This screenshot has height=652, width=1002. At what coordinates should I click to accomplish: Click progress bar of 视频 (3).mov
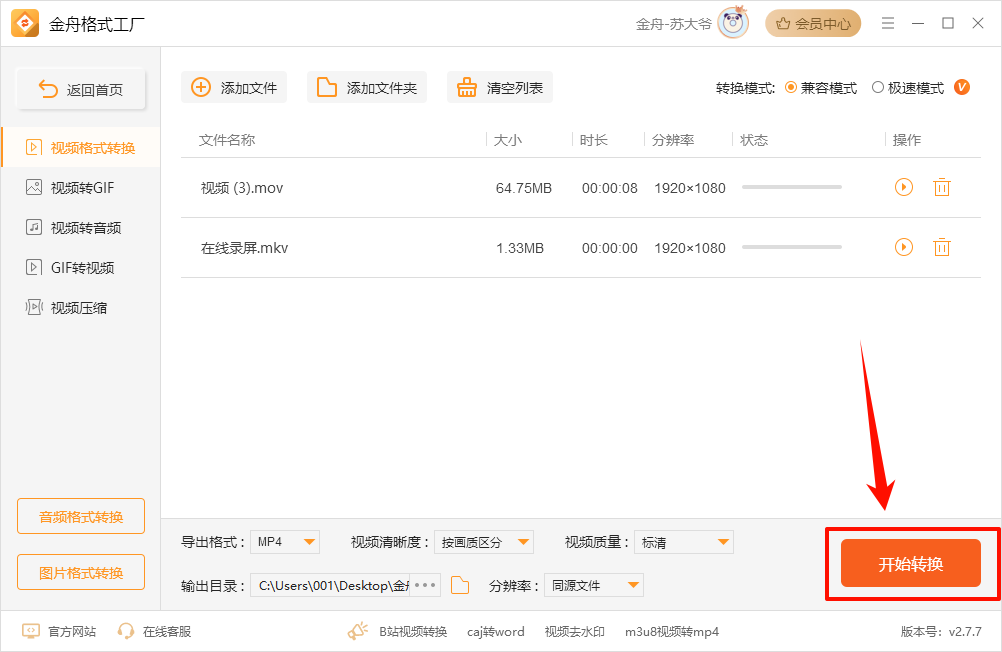coord(792,187)
